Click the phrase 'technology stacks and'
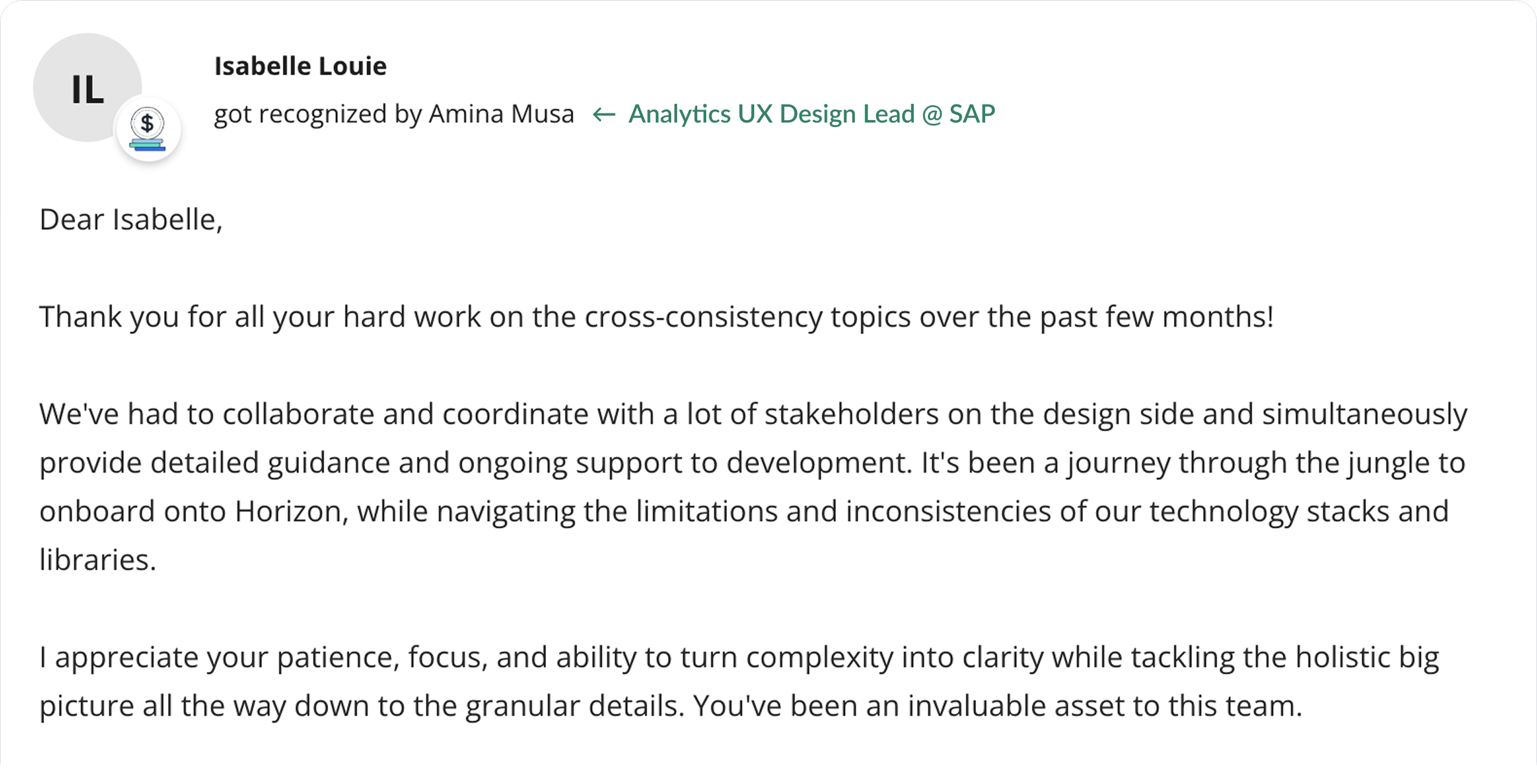This screenshot has height=784, width=1537. coord(1299,512)
